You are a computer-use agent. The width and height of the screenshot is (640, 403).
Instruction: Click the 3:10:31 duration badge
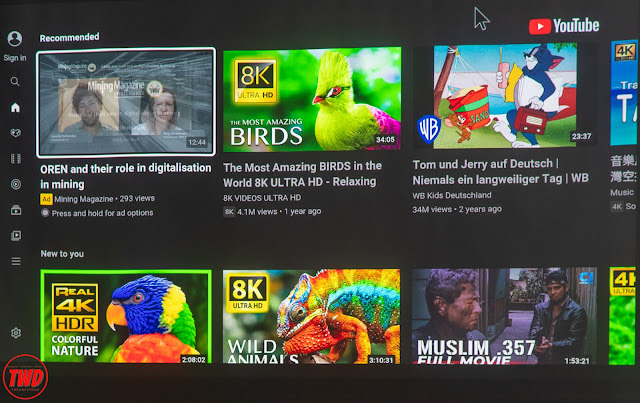click(381, 360)
